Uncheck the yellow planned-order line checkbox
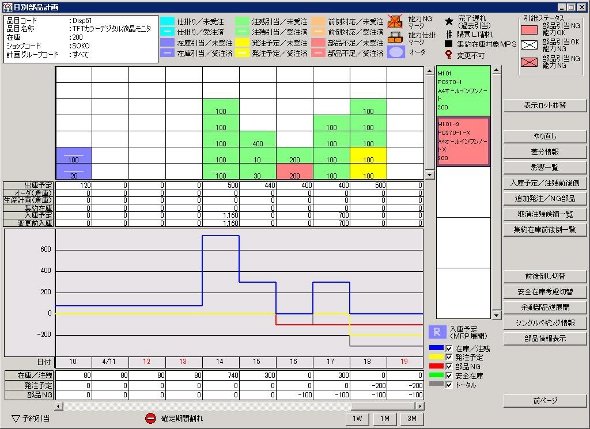The height and width of the screenshot is (429, 590). pos(449,357)
